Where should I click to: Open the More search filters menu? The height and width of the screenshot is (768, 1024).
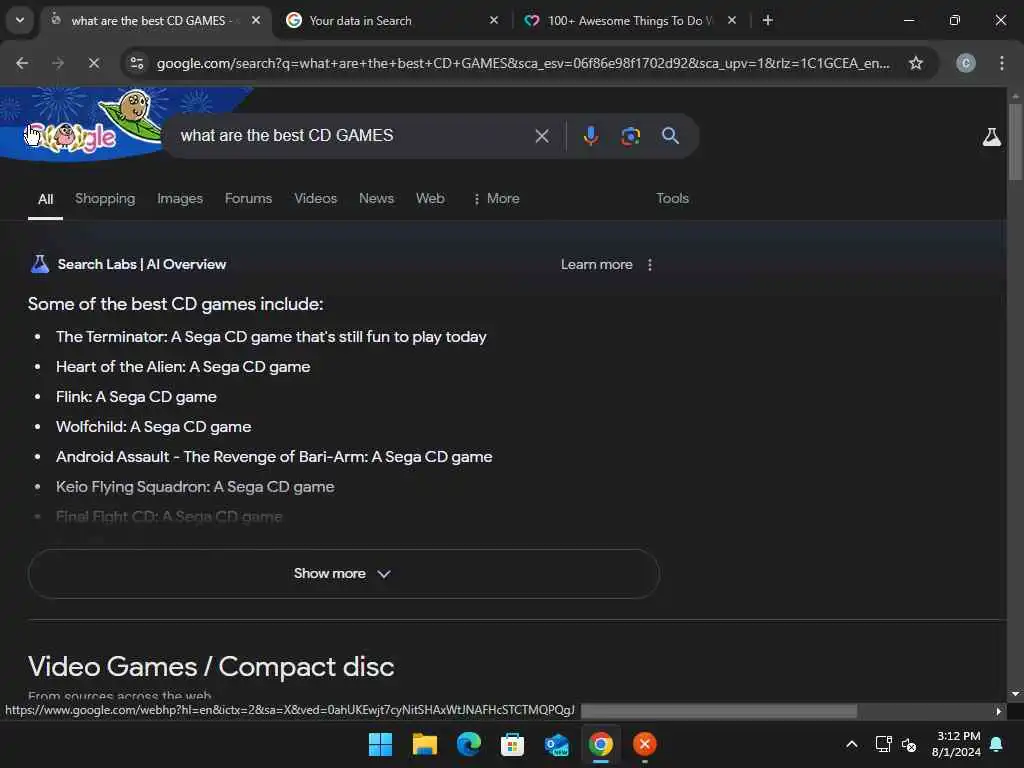(496, 199)
